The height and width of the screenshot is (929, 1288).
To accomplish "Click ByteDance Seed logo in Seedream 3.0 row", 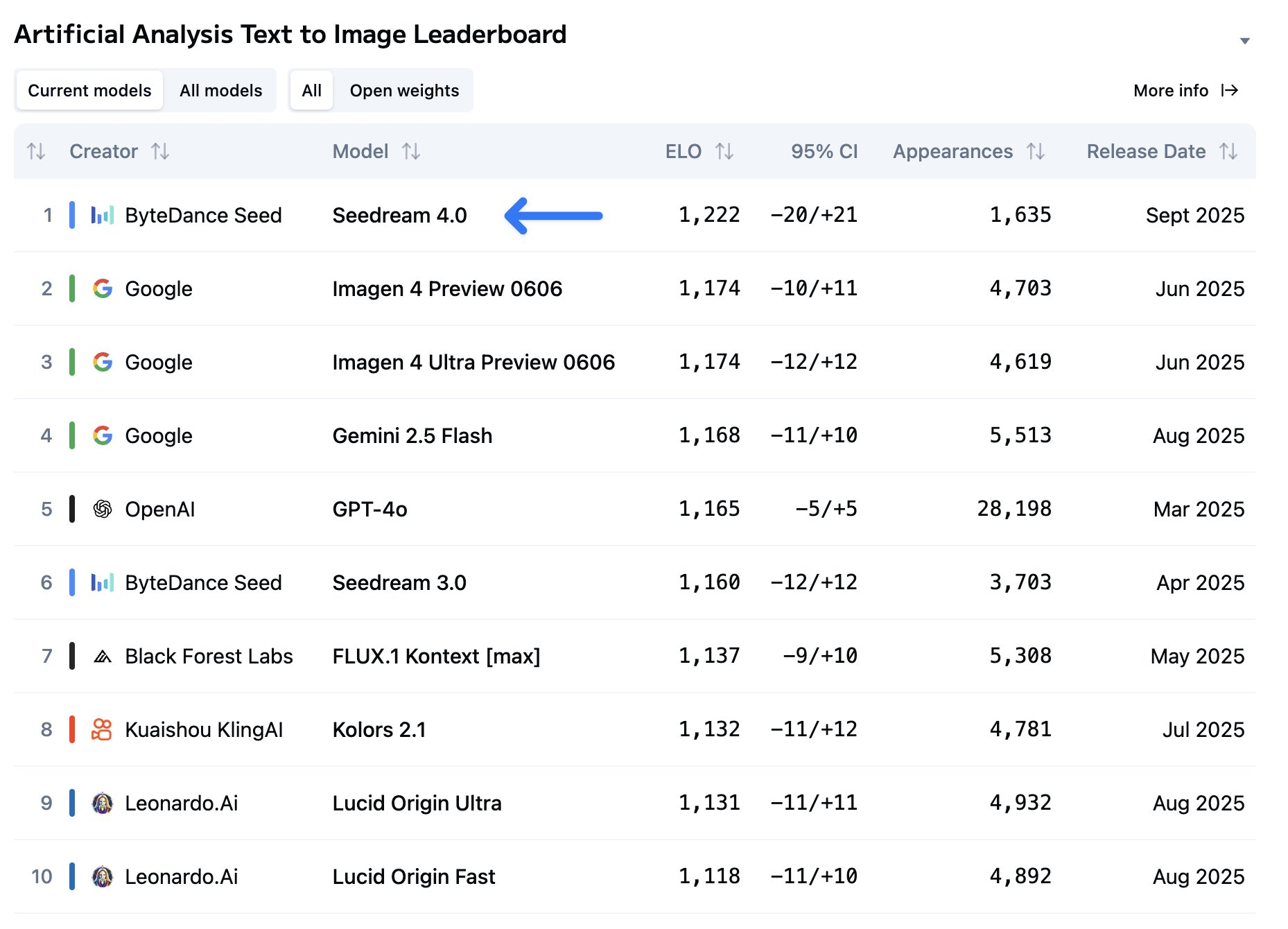I will (103, 583).
